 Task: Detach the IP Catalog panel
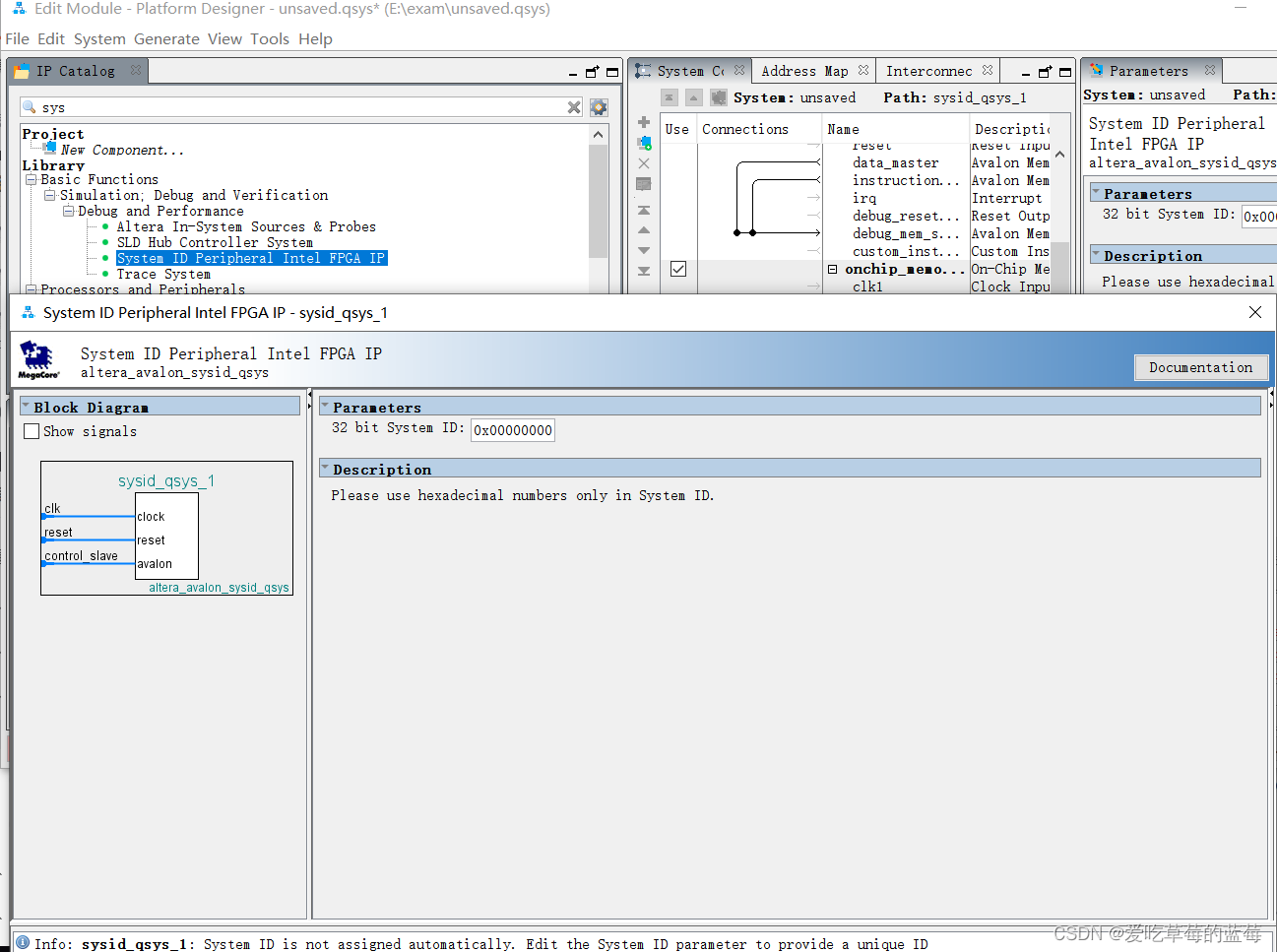[x=592, y=72]
